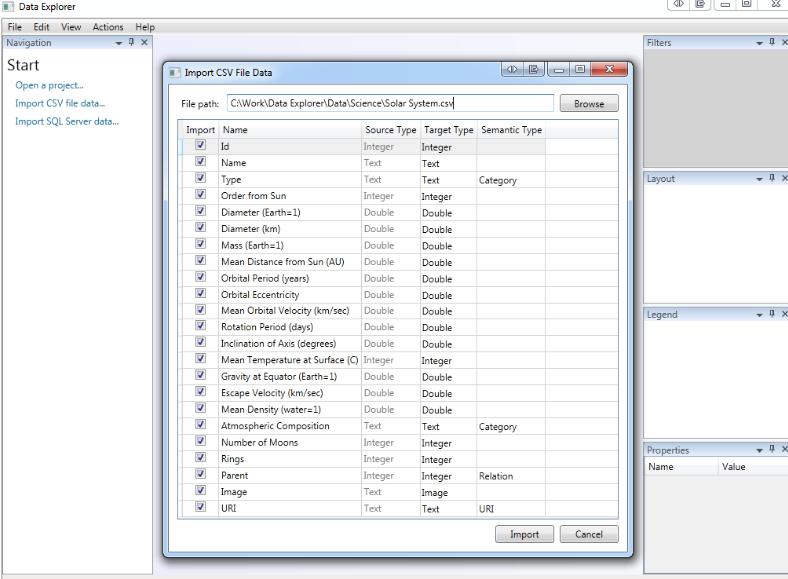Click the auto-hide pin on Layout panel

click(x=772, y=178)
